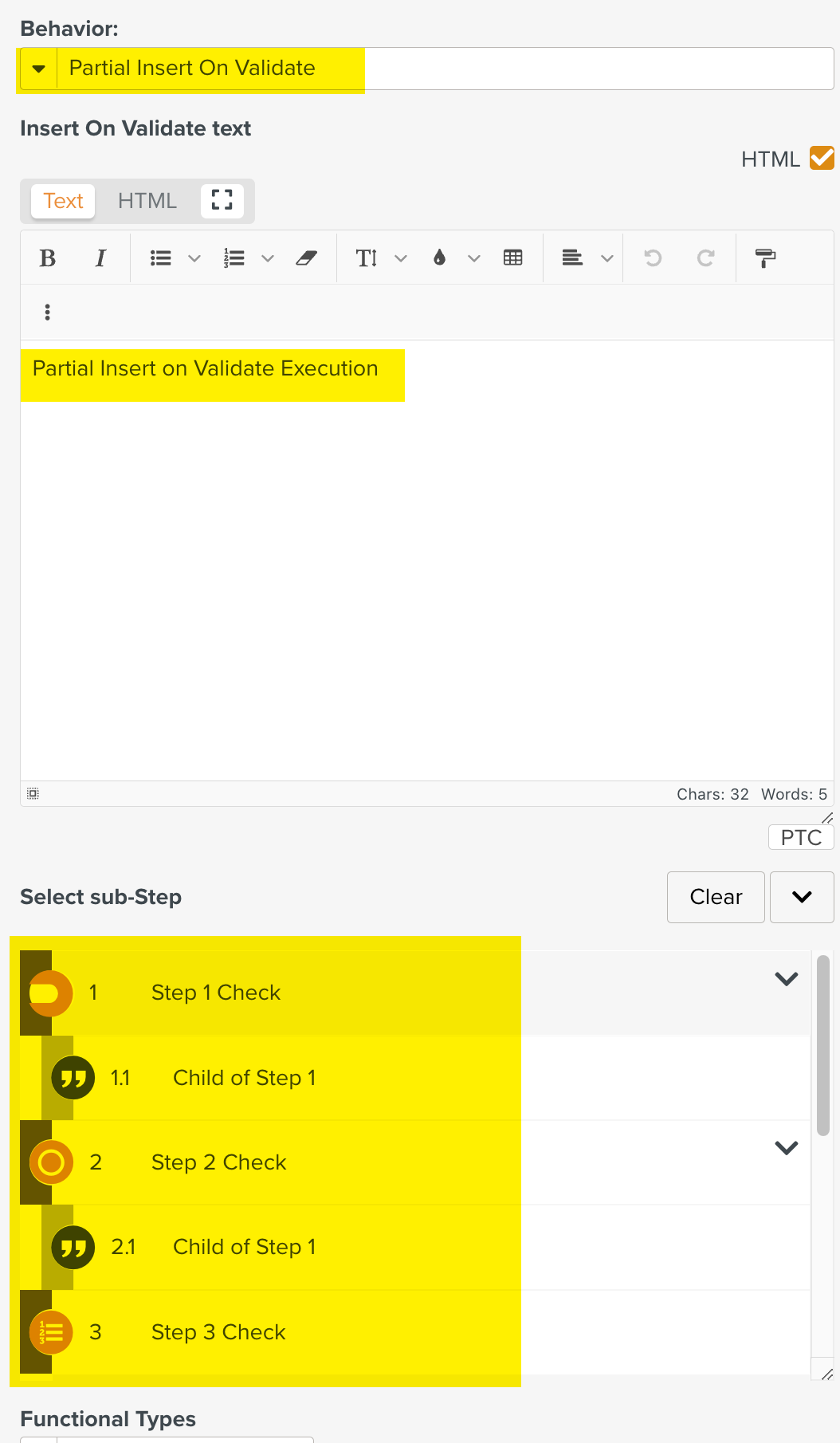Switch to the HTML editor tab
The height and width of the screenshot is (1443, 840).
147,201
